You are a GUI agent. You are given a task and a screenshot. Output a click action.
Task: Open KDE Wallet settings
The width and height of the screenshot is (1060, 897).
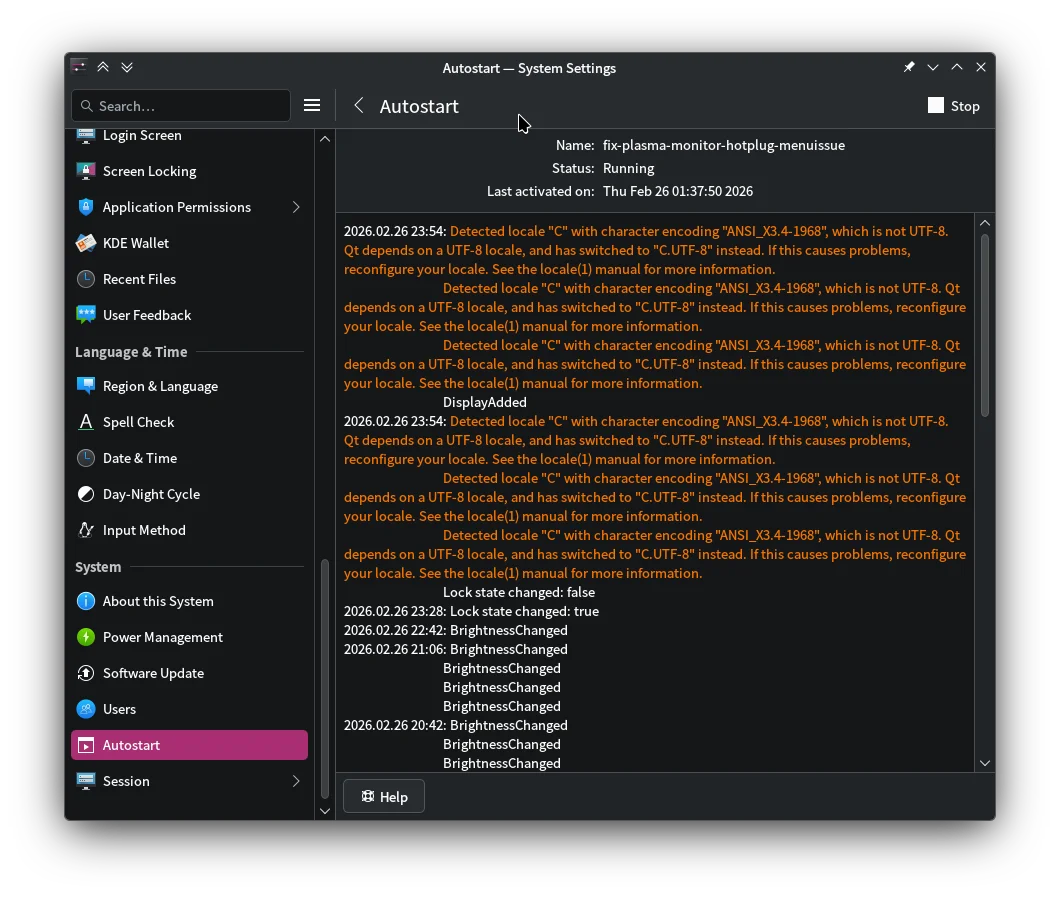tap(135, 243)
